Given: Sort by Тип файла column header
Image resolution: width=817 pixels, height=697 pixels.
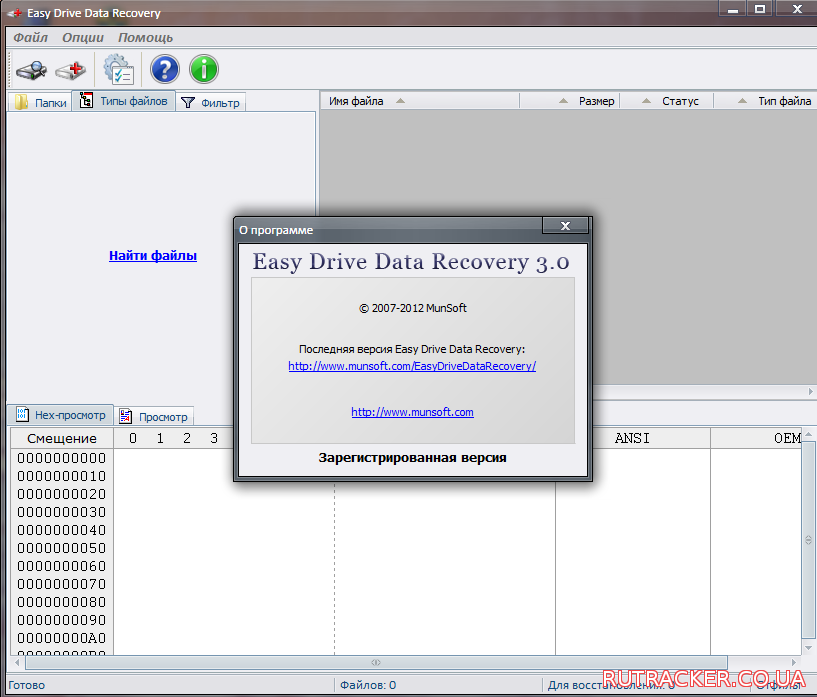Looking at the screenshot, I should tap(765, 101).
